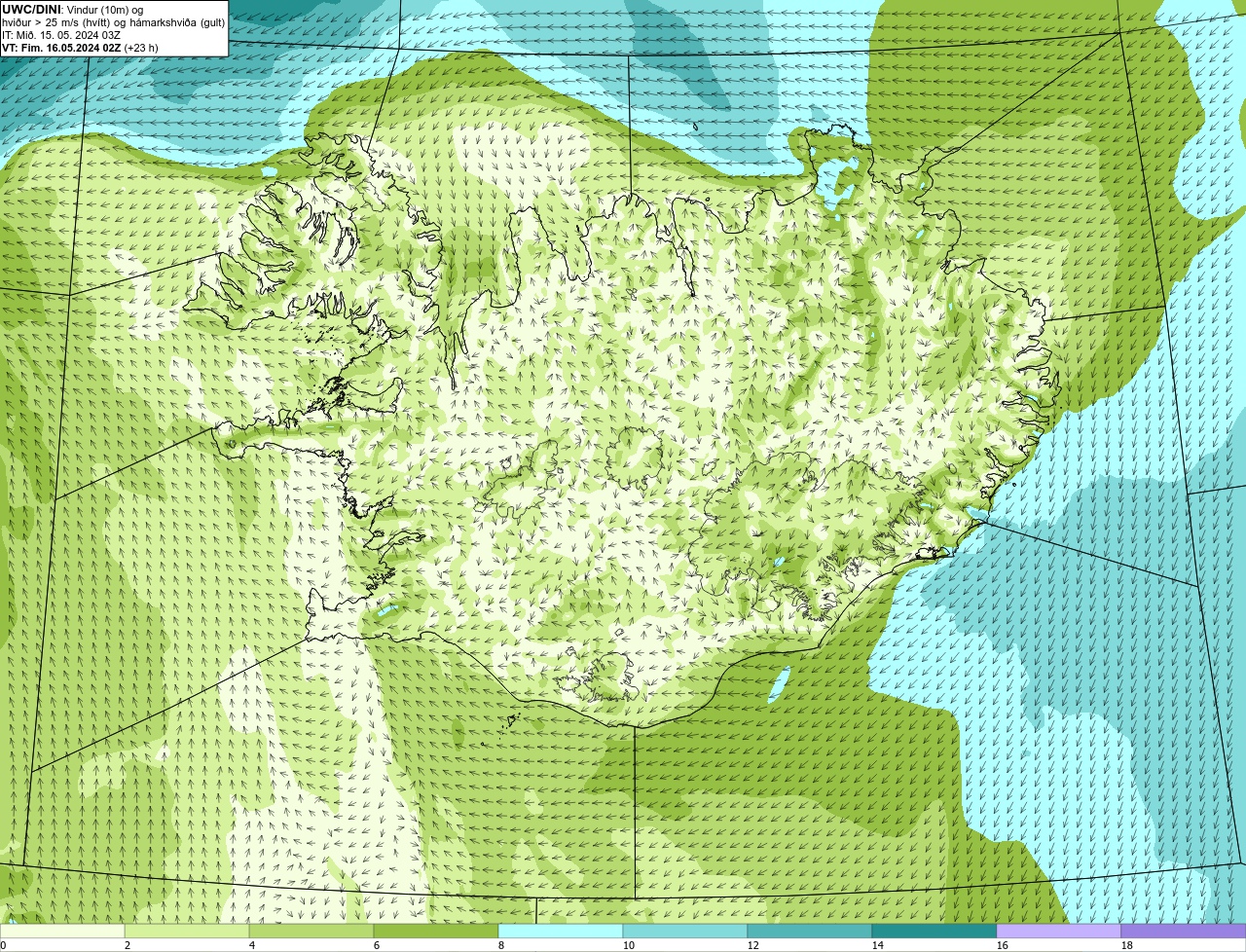
Task: Click the colour bar label '0'
Action: pos(3,945)
